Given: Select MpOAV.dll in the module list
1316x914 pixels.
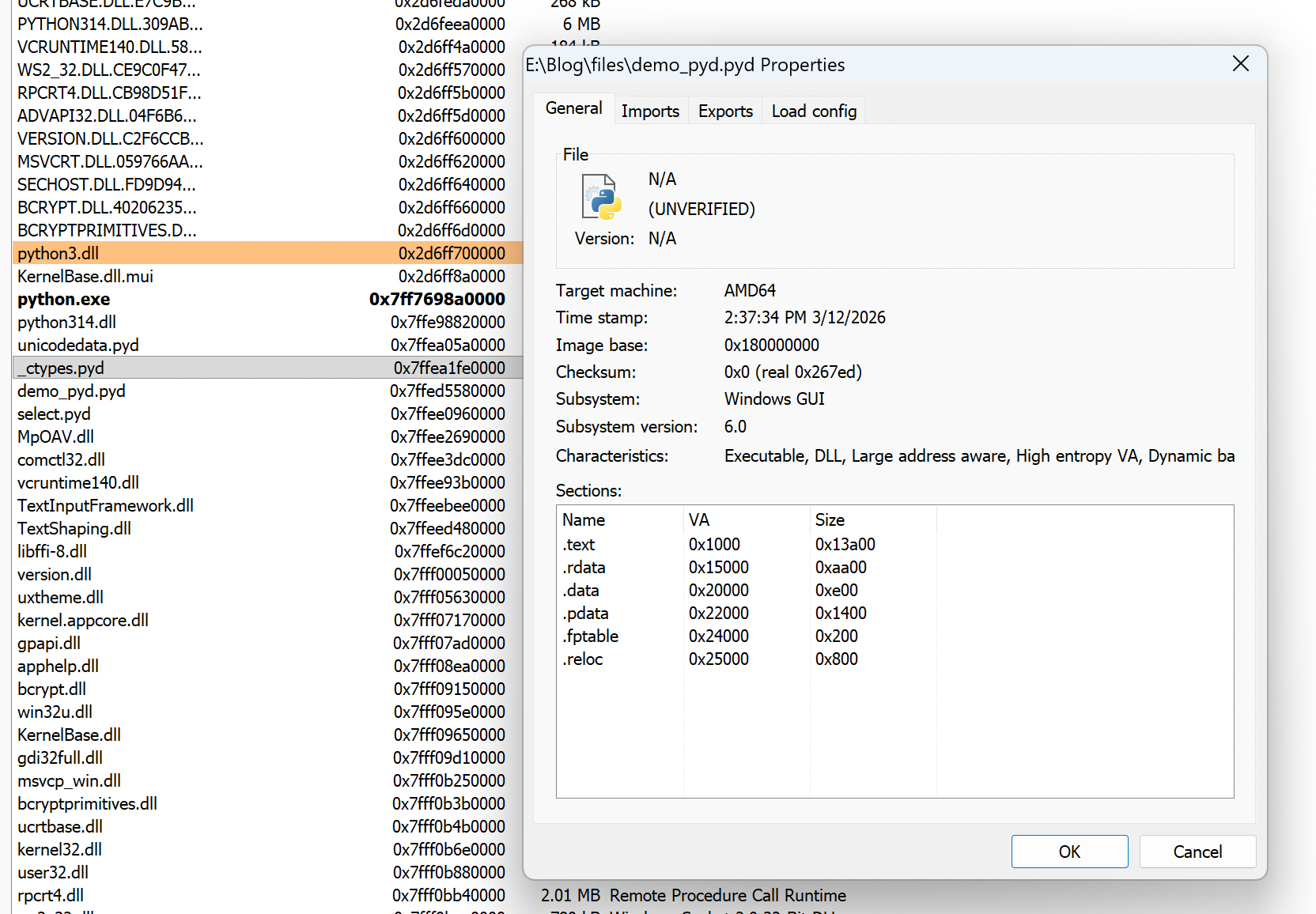Looking at the screenshot, I should pos(268,437).
